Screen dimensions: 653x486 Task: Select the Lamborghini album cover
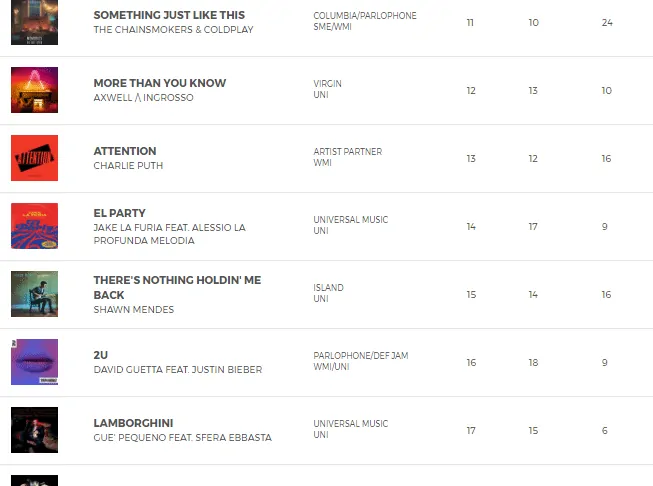[x=34, y=430]
